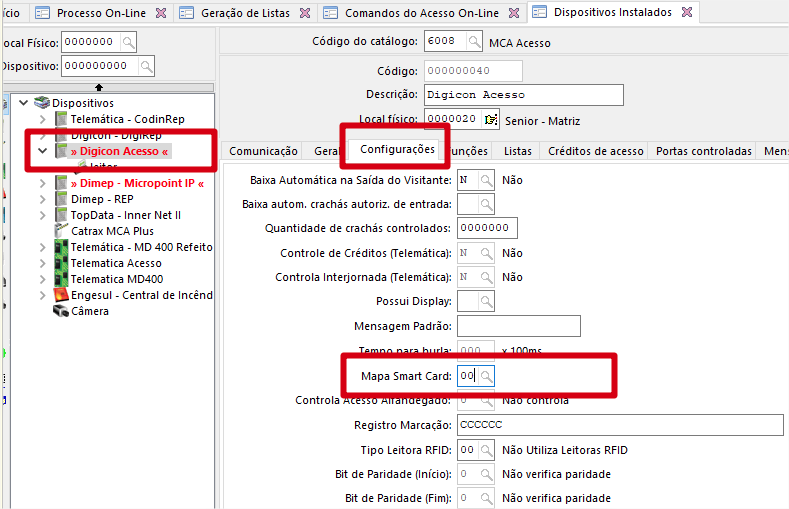Open Portas controladas tab

point(703,151)
